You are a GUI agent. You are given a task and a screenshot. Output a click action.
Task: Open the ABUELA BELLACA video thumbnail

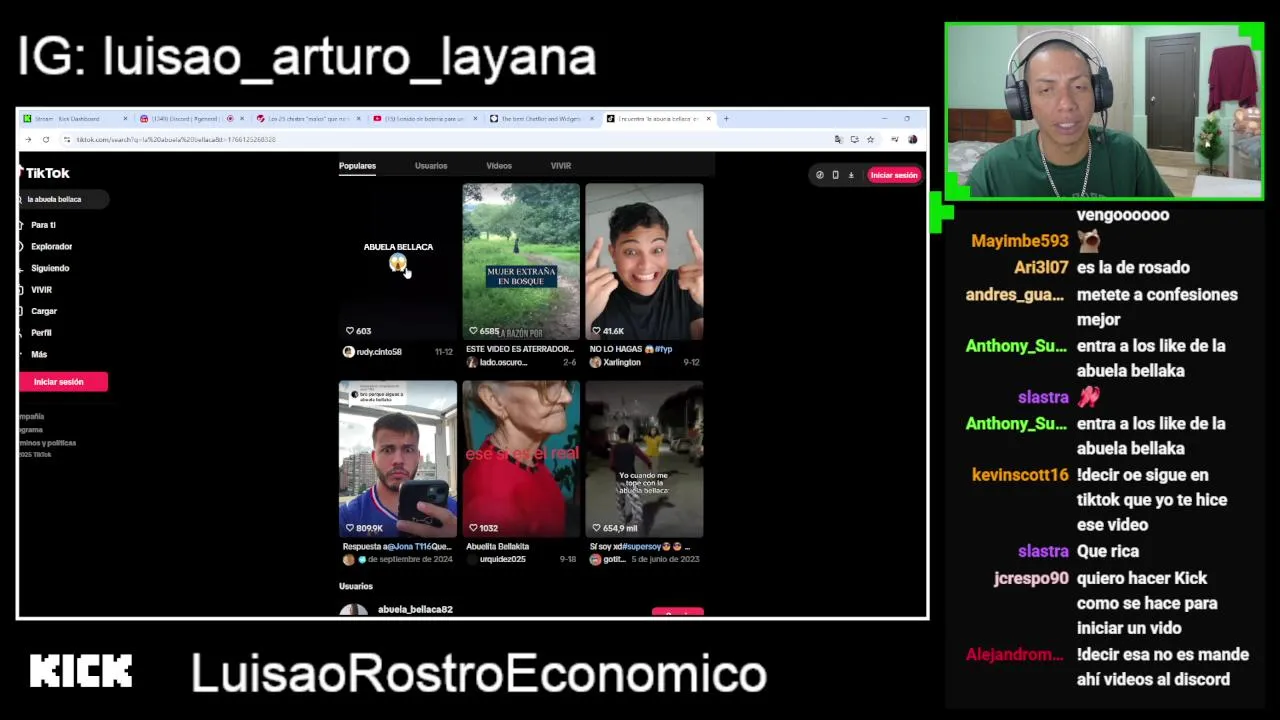coord(398,261)
